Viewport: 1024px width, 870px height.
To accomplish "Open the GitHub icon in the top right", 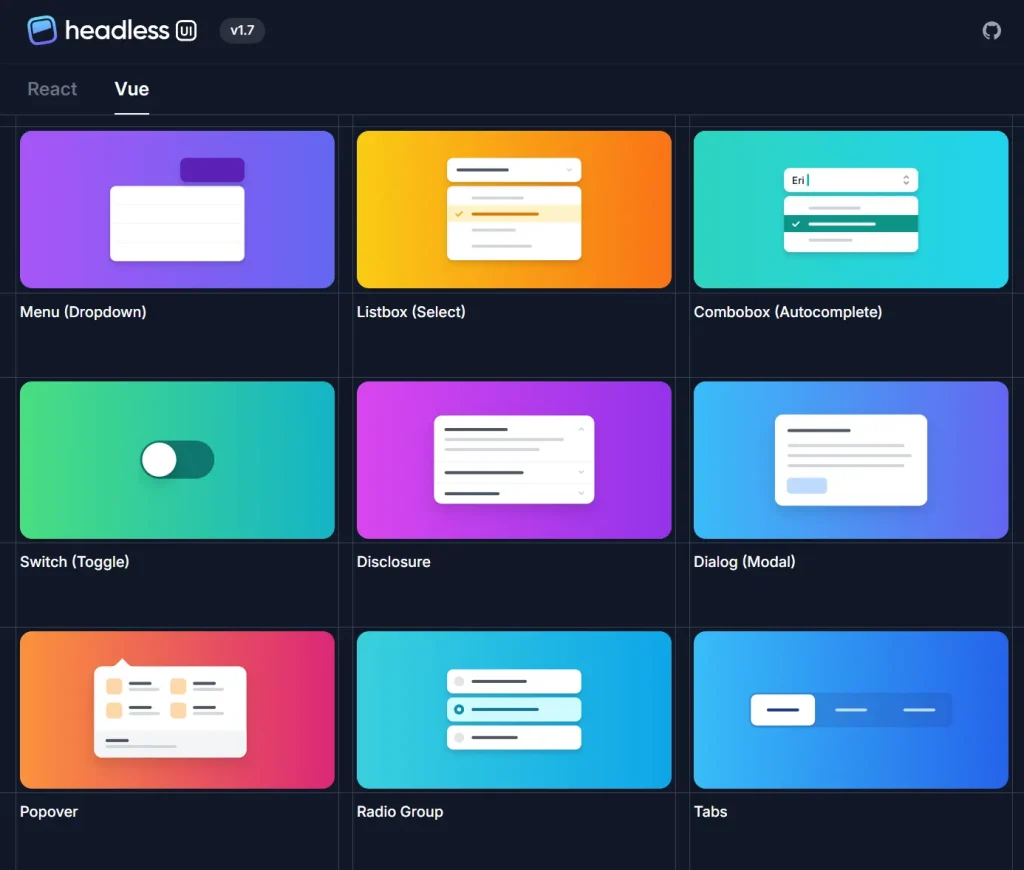I will click(991, 30).
